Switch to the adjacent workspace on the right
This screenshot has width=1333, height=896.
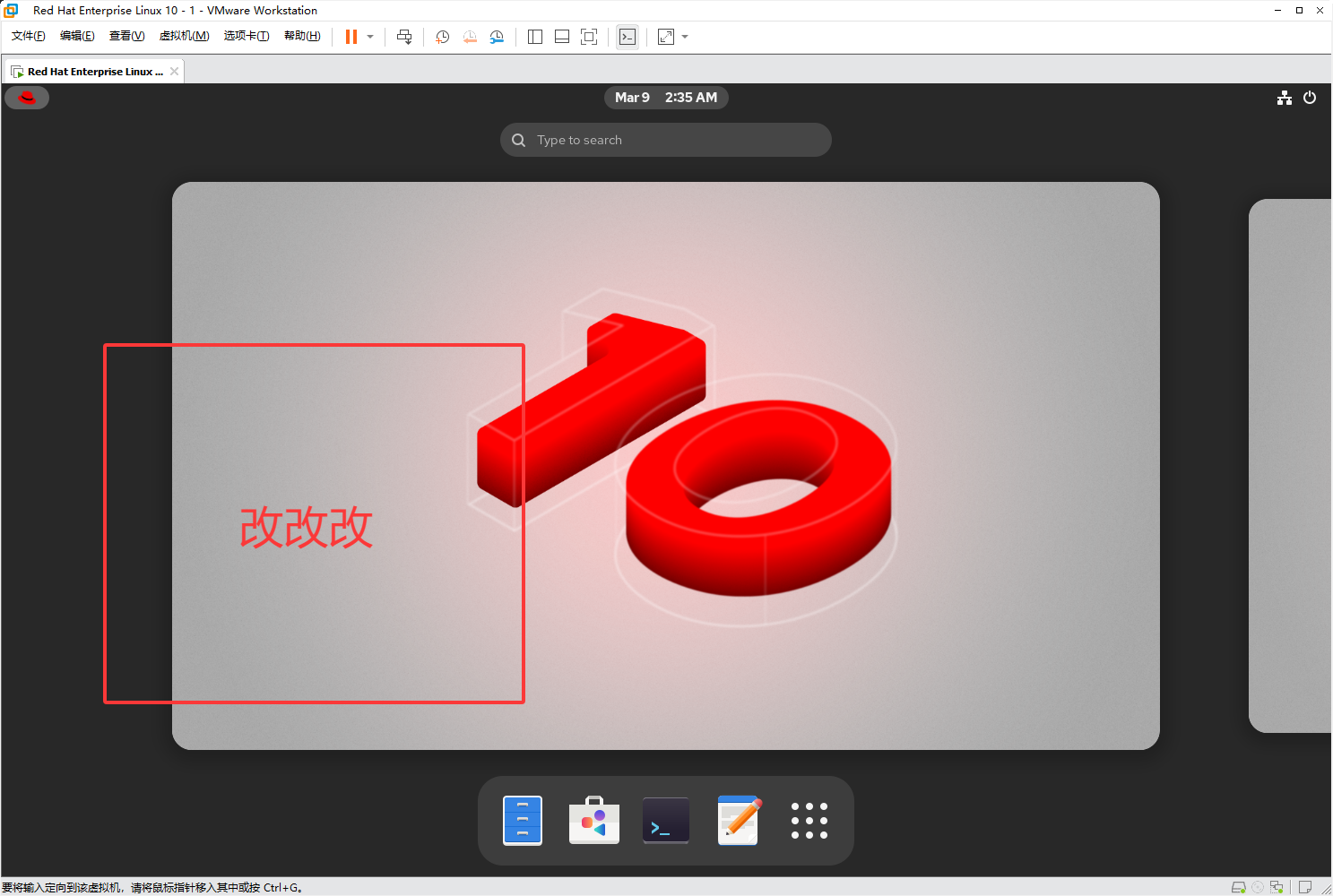pyautogui.click(x=1290, y=466)
